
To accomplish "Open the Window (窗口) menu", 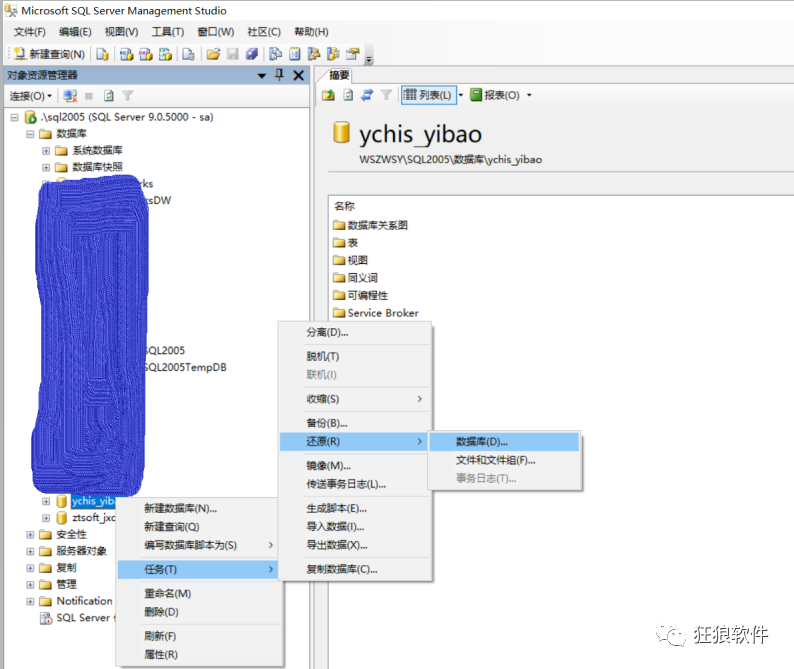I will tap(216, 32).
